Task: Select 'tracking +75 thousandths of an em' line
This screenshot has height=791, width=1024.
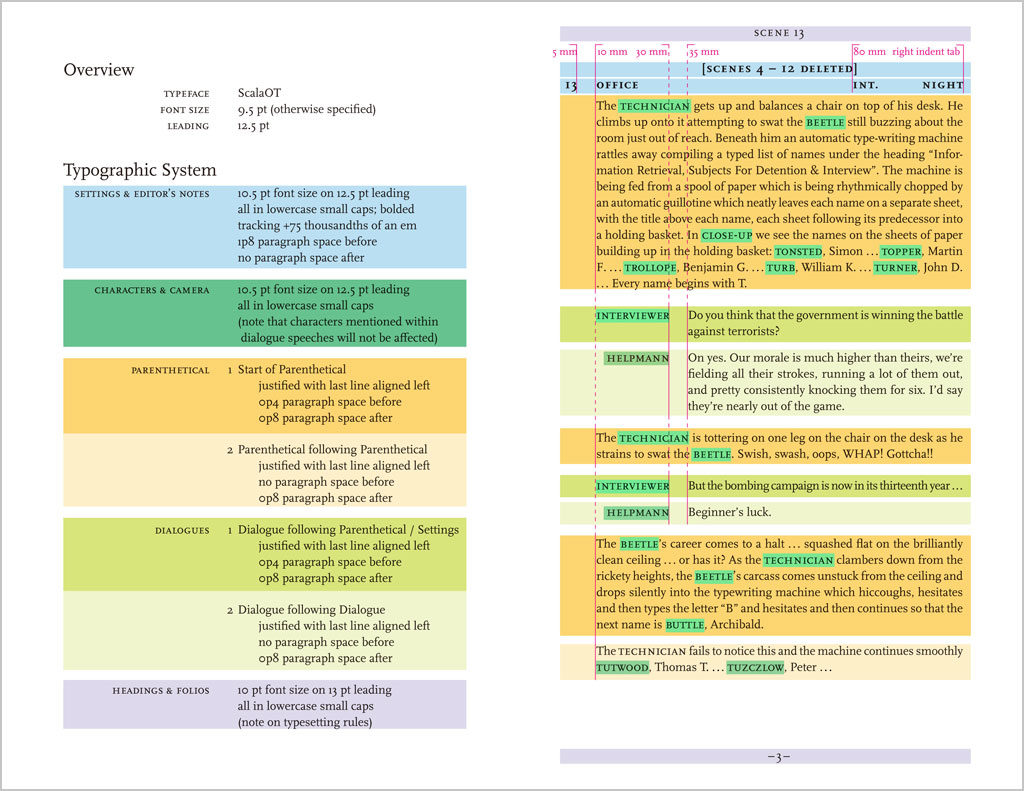Action: pyautogui.click(x=327, y=225)
